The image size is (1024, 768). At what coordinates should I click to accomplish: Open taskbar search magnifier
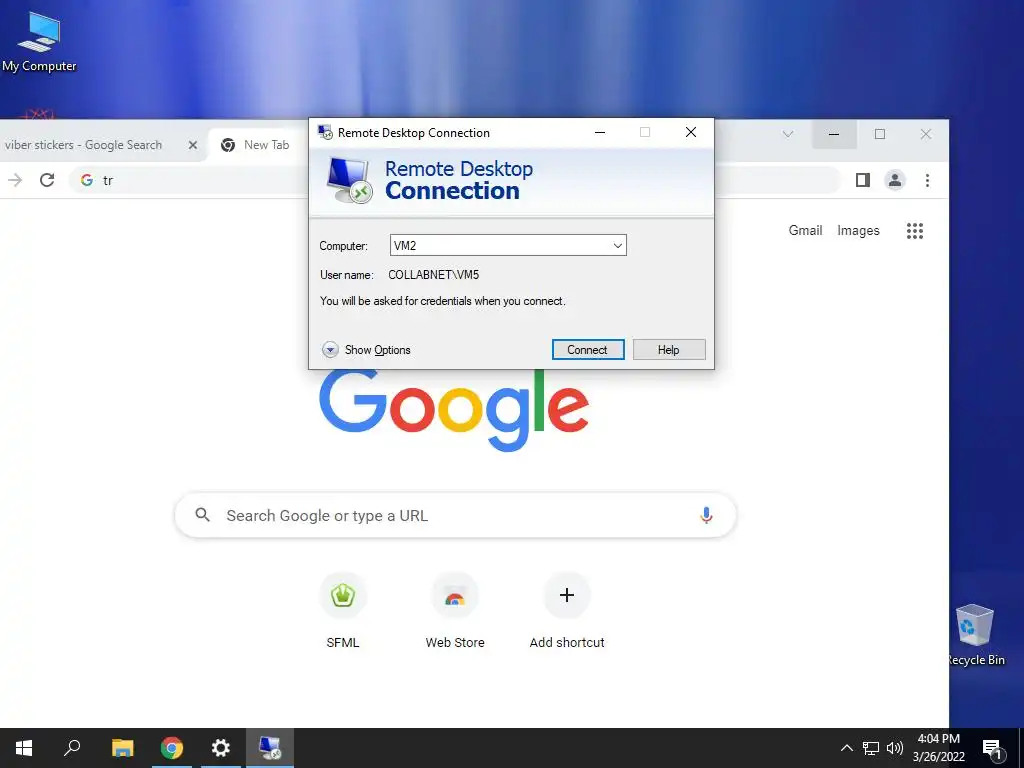coord(72,748)
